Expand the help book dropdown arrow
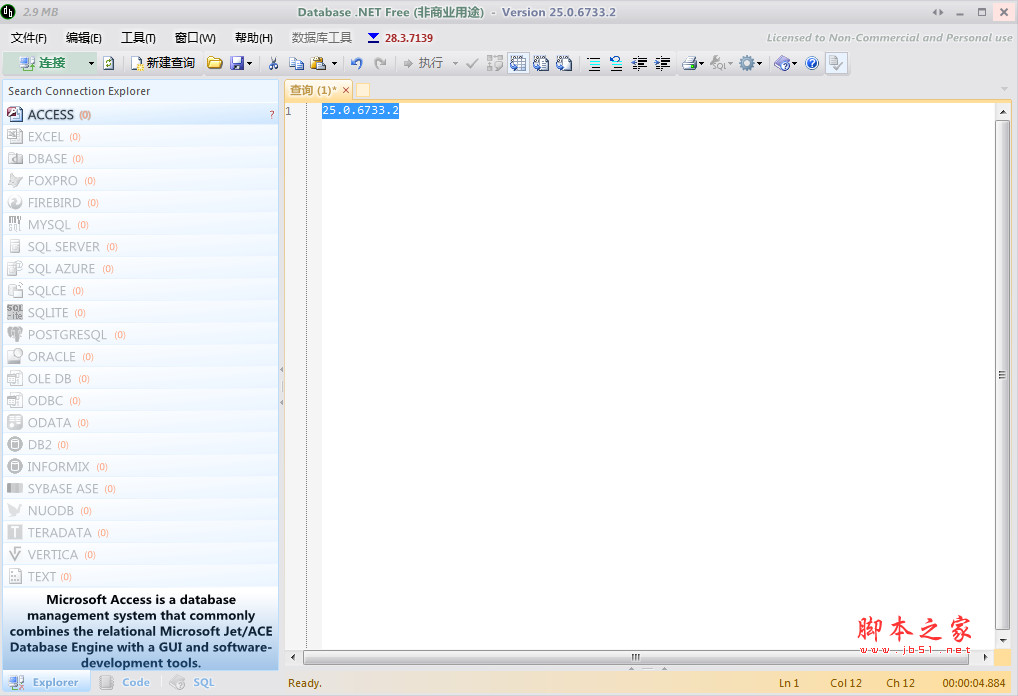This screenshot has height=696, width=1018. point(794,63)
